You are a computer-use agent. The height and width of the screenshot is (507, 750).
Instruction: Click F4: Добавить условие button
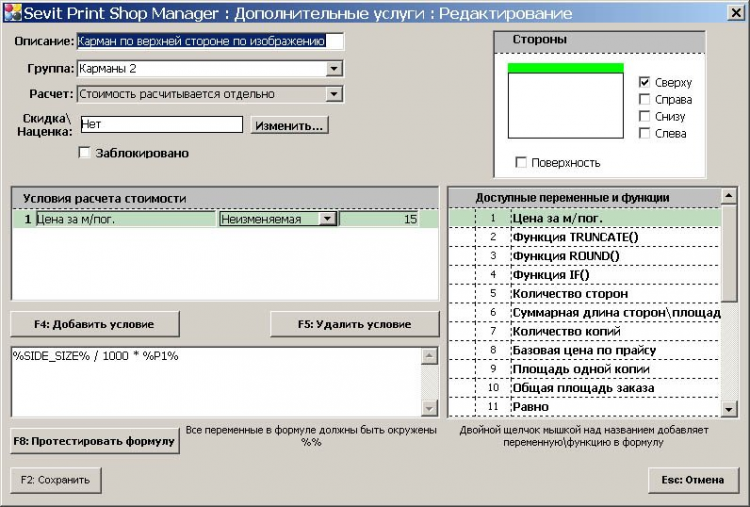pos(95,324)
